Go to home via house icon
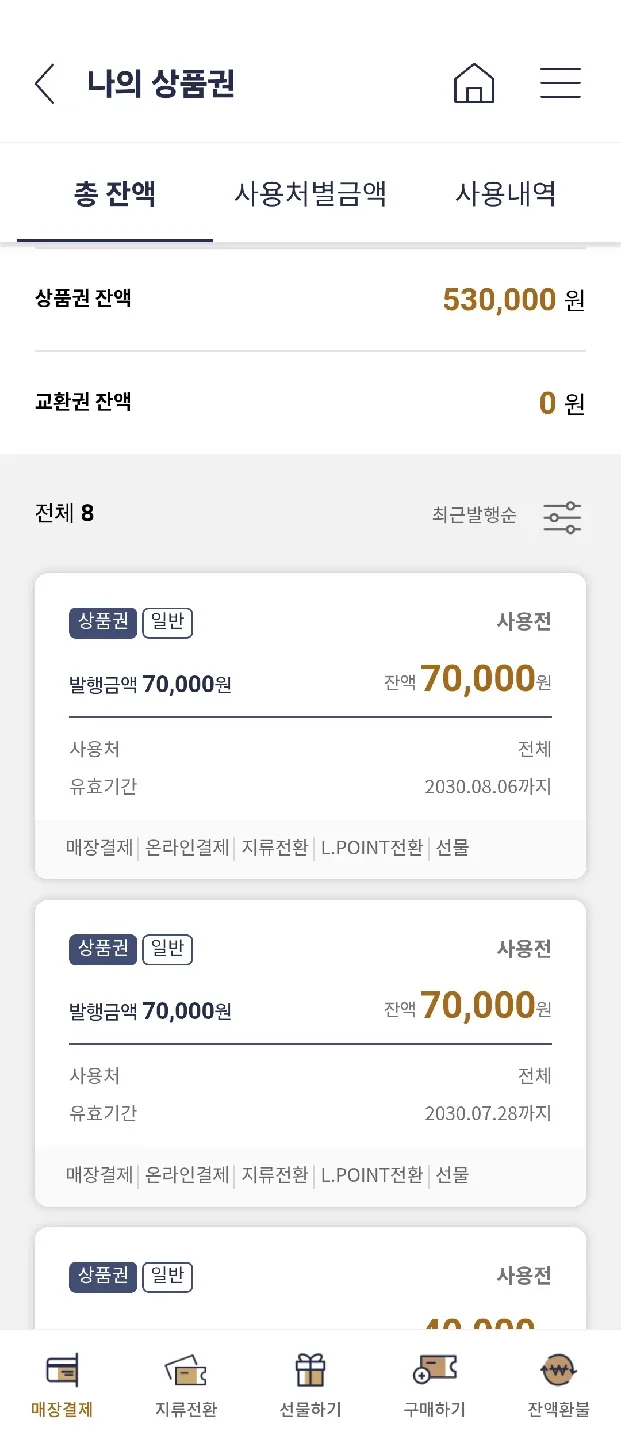Viewport: 621px width, 1439px height. coord(474,84)
